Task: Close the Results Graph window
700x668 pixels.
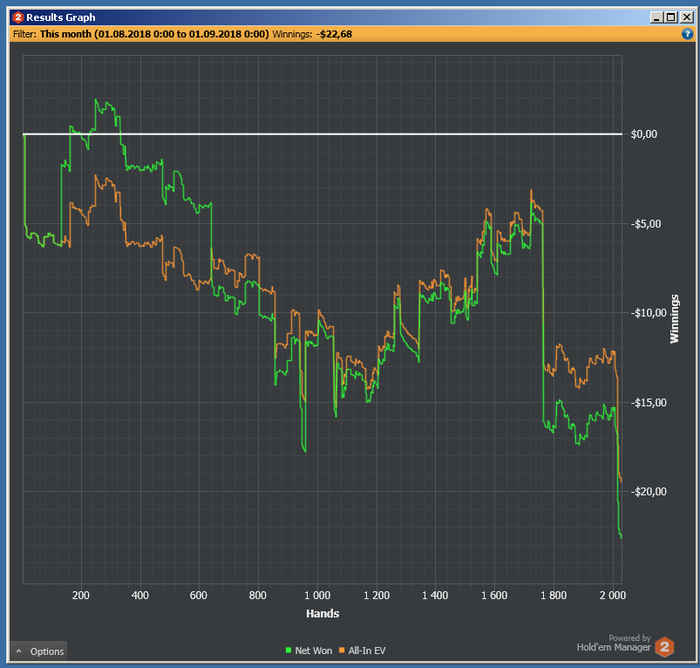Action: [687, 17]
